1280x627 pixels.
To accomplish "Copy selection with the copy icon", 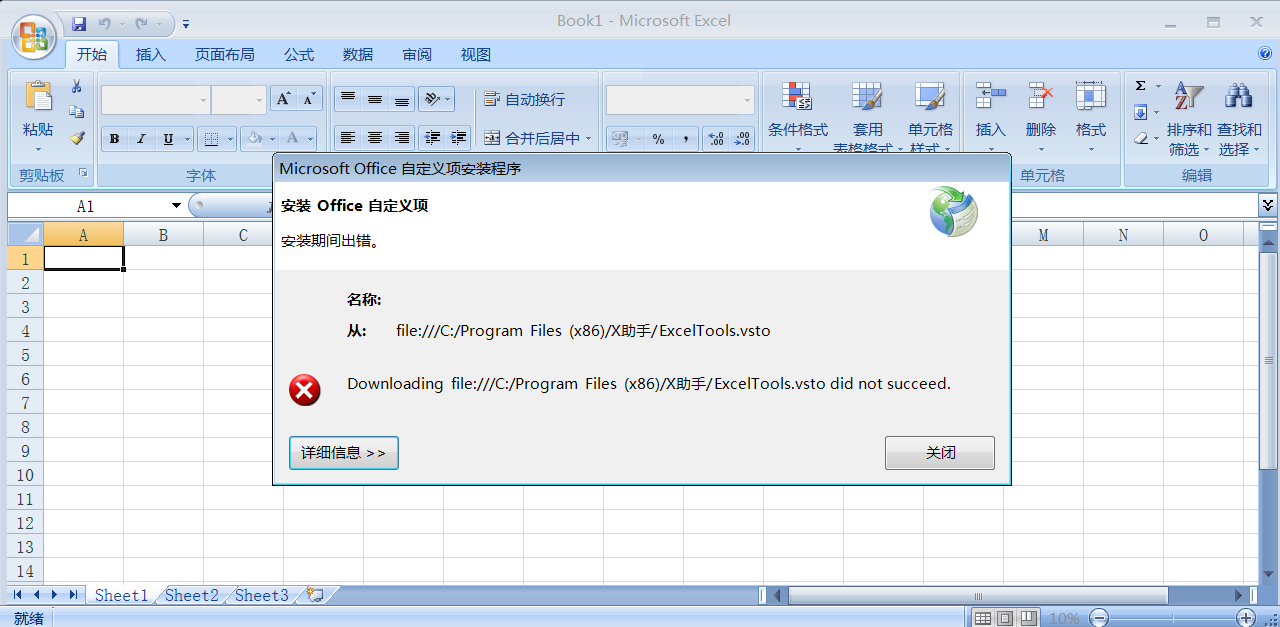I will 77,112.
